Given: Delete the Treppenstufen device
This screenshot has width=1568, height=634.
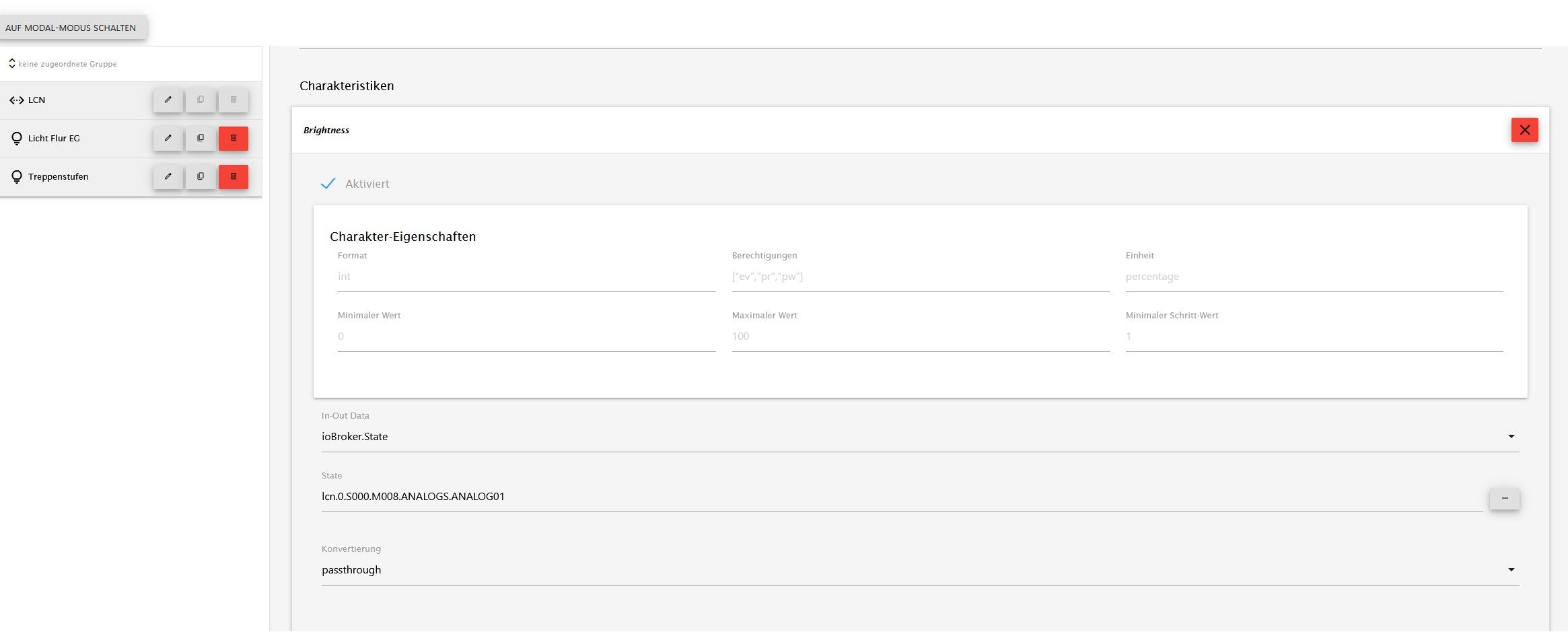Looking at the screenshot, I should 234,177.
